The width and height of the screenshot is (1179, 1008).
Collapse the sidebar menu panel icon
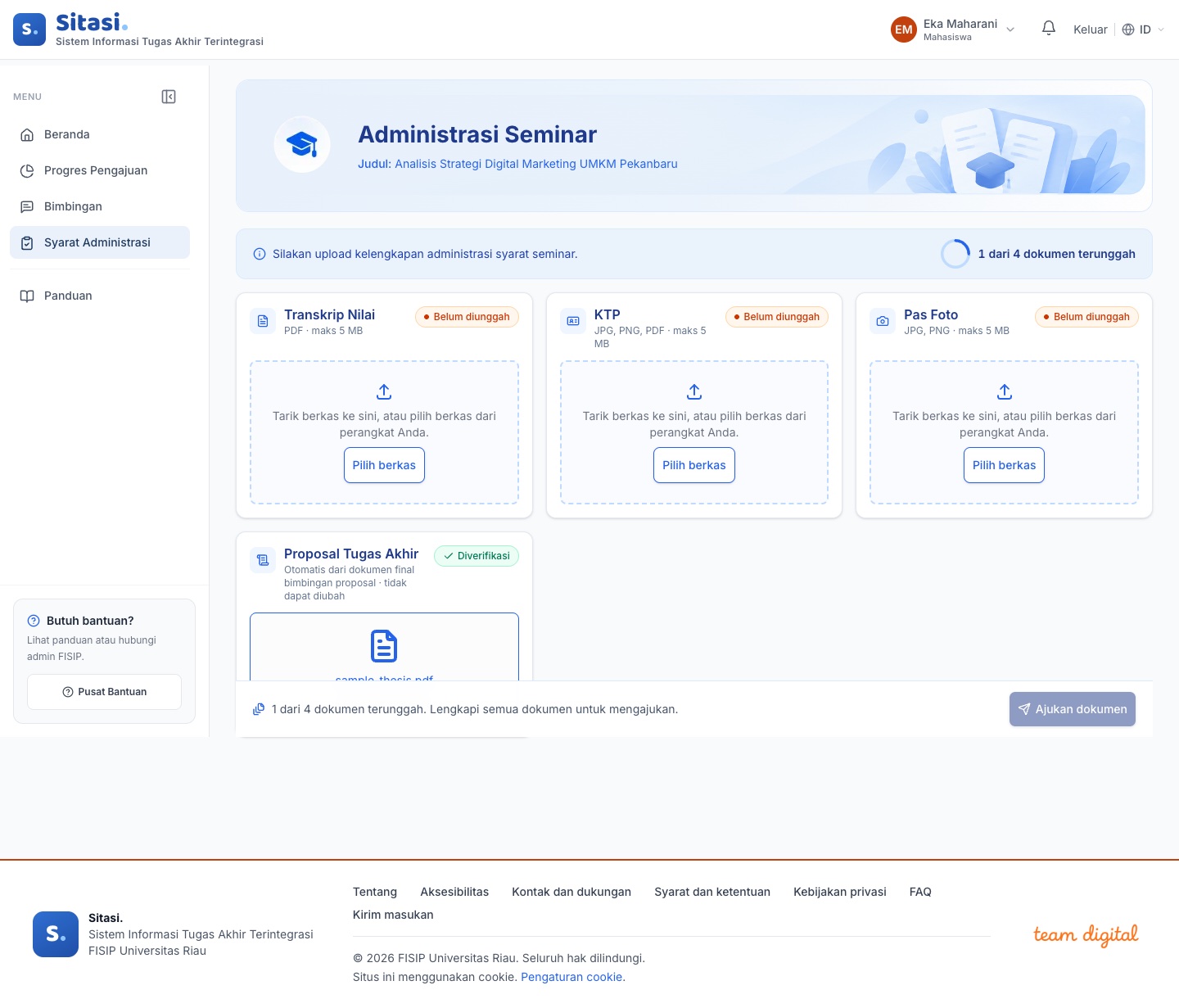tap(169, 97)
